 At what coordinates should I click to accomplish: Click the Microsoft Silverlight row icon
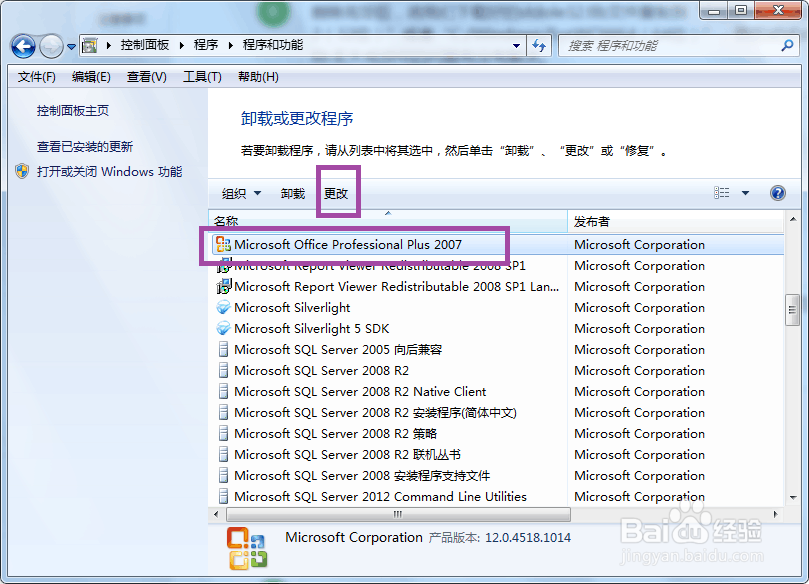coord(223,308)
